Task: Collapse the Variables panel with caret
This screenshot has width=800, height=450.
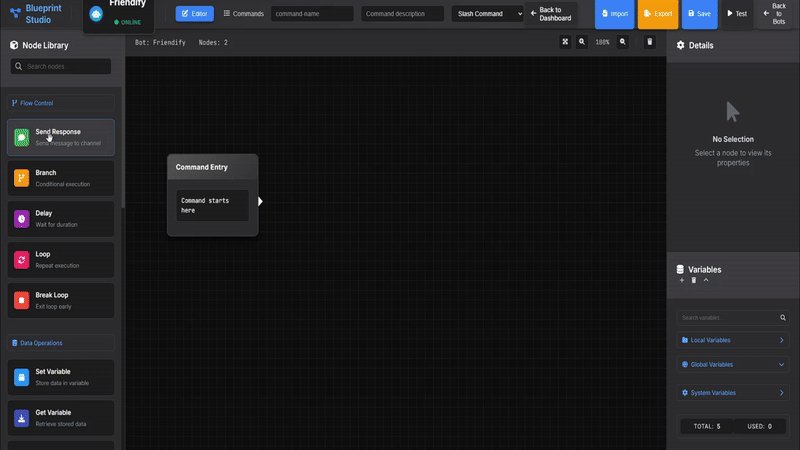Action: point(706,280)
